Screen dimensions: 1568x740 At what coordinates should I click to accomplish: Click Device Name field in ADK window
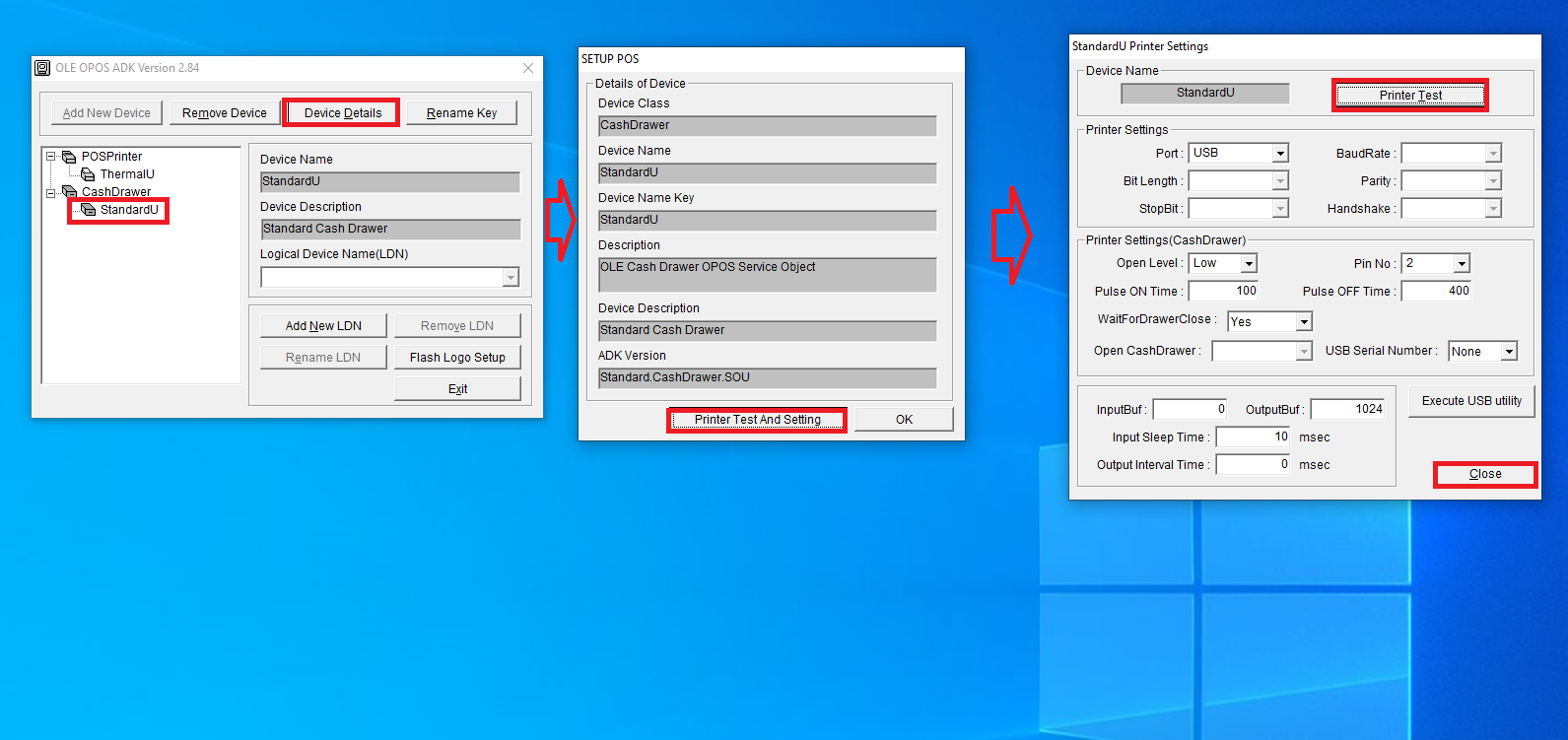pos(390,181)
